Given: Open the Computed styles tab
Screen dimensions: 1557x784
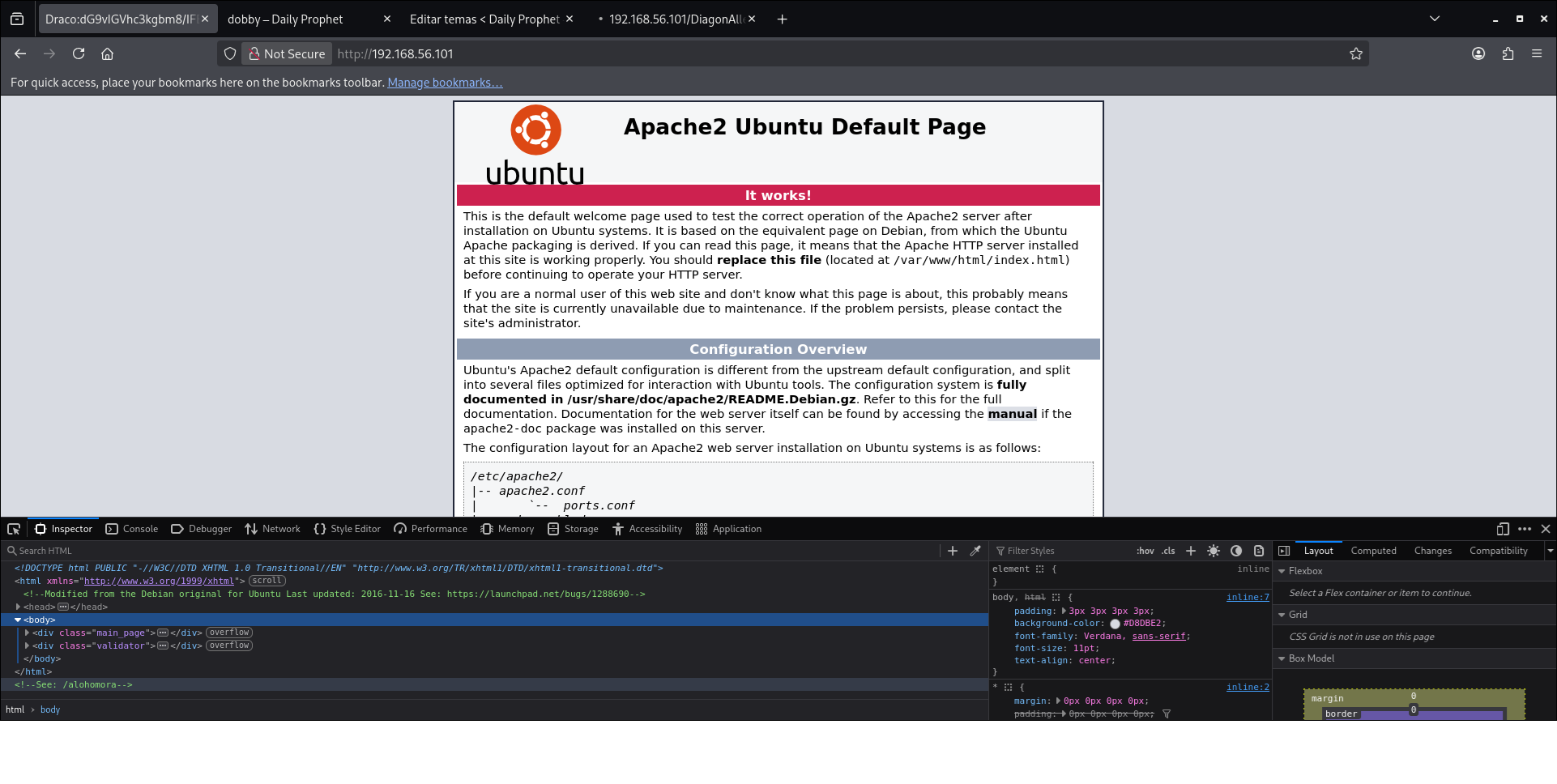Looking at the screenshot, I should [x=1373, y=551].
